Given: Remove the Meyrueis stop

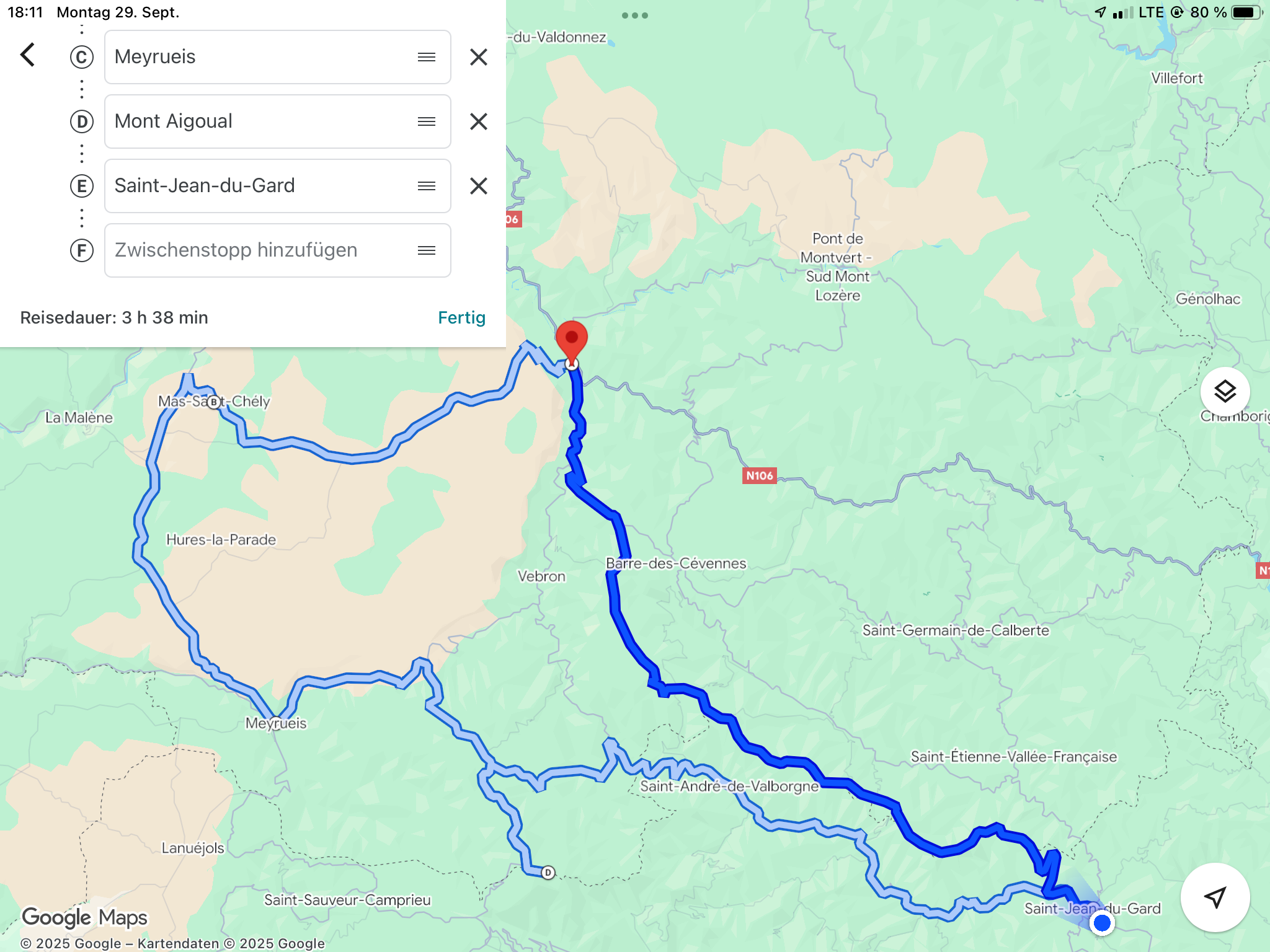Looking at the screenshot, I should pyautogui.click(x=478, y=57).
